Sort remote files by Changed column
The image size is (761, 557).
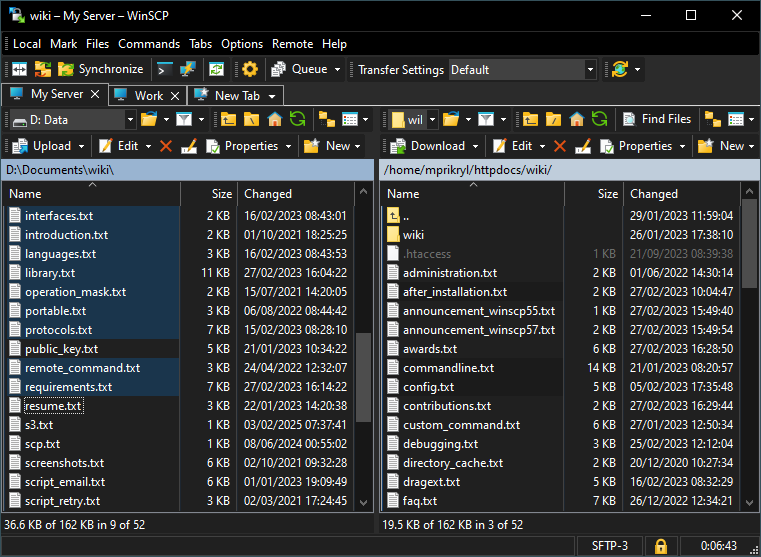pyautogui.click(x=654, y=194)
